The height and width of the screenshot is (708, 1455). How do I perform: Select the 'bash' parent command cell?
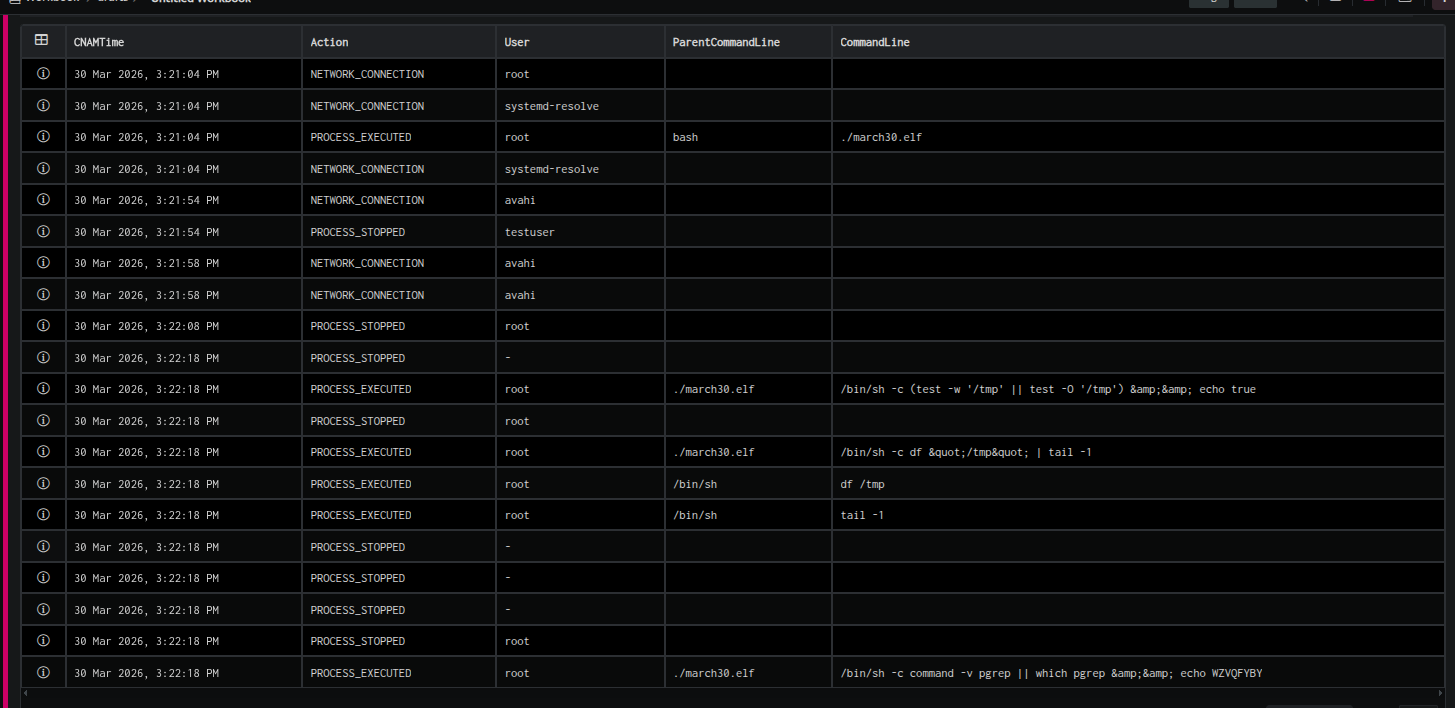[748, 137]
